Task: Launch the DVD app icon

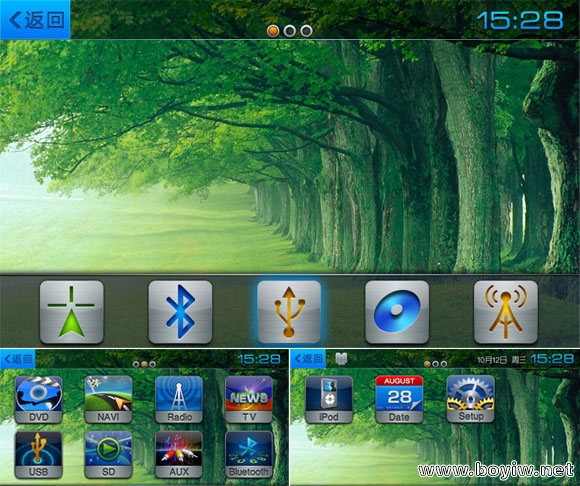Action: (x=38, y=399)
